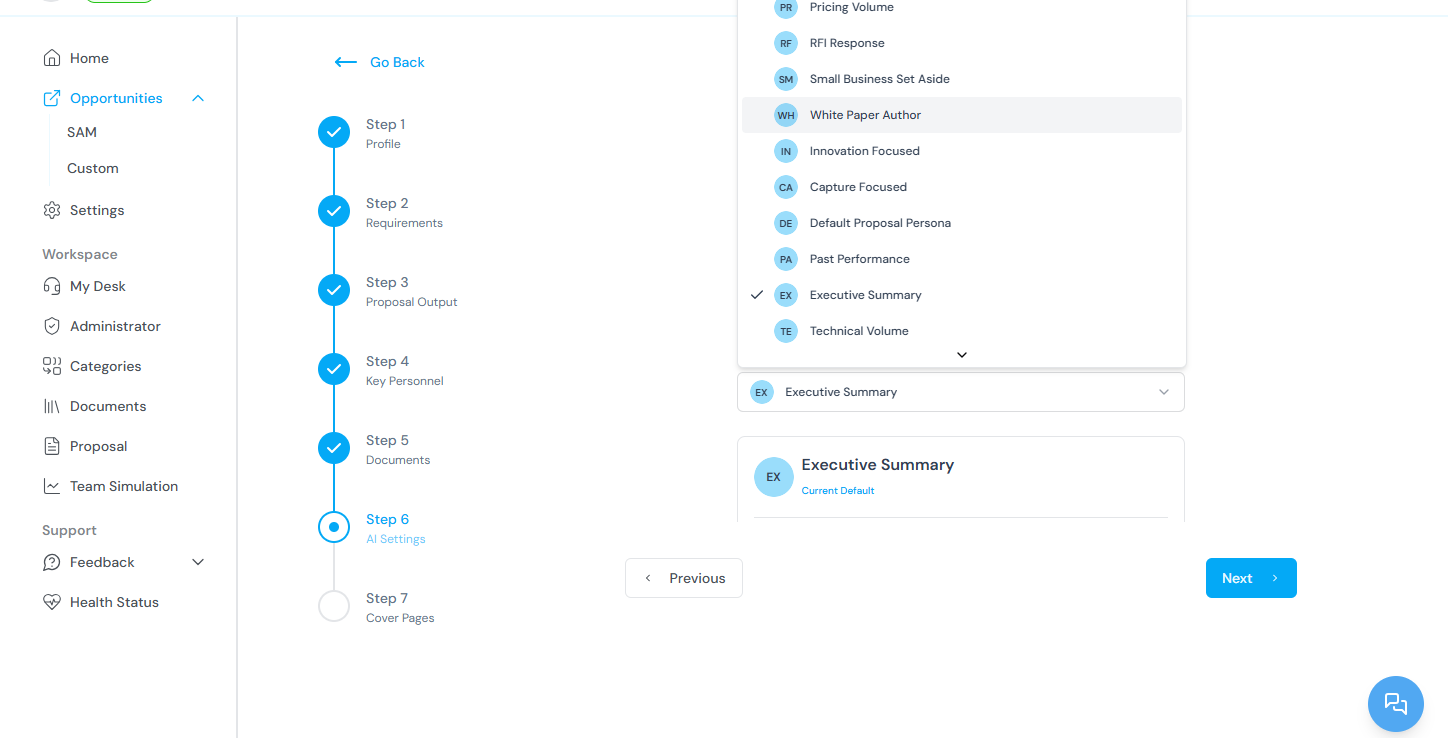Click the PA avatar of Past Performance
The width and height of the screenshot is (1448, 738).
[x=786, y=259]
